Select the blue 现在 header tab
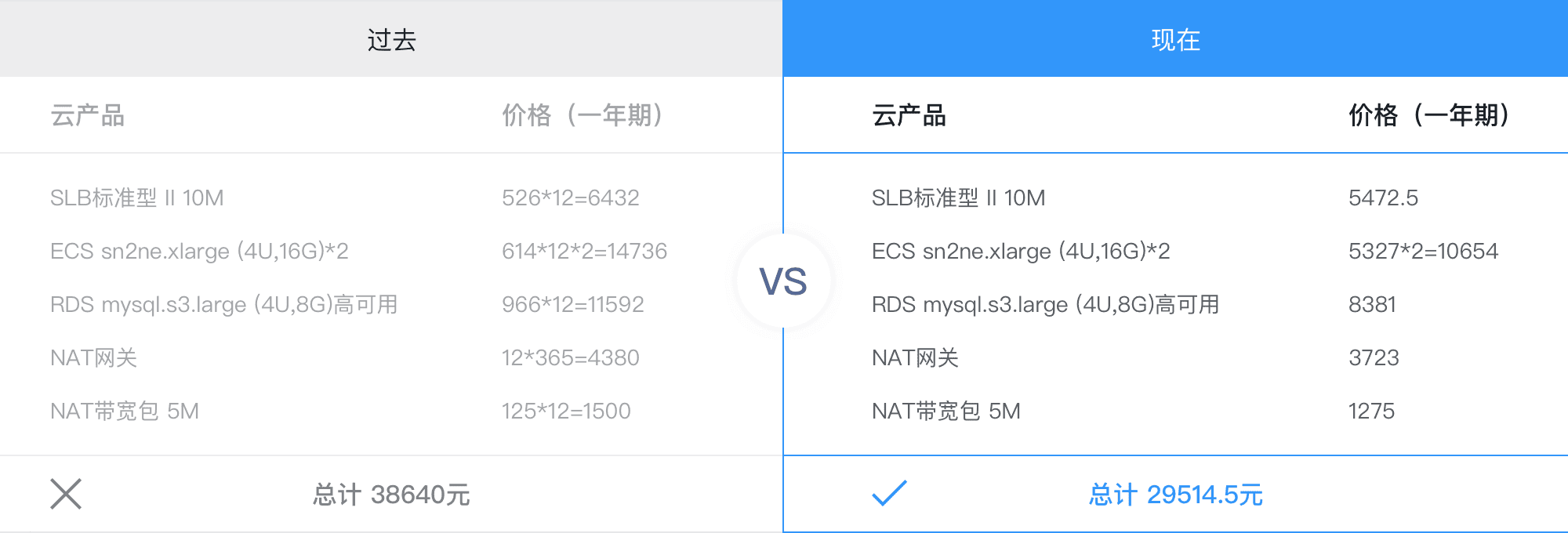Screen dimensions: 1568x533 [1175, 39]
